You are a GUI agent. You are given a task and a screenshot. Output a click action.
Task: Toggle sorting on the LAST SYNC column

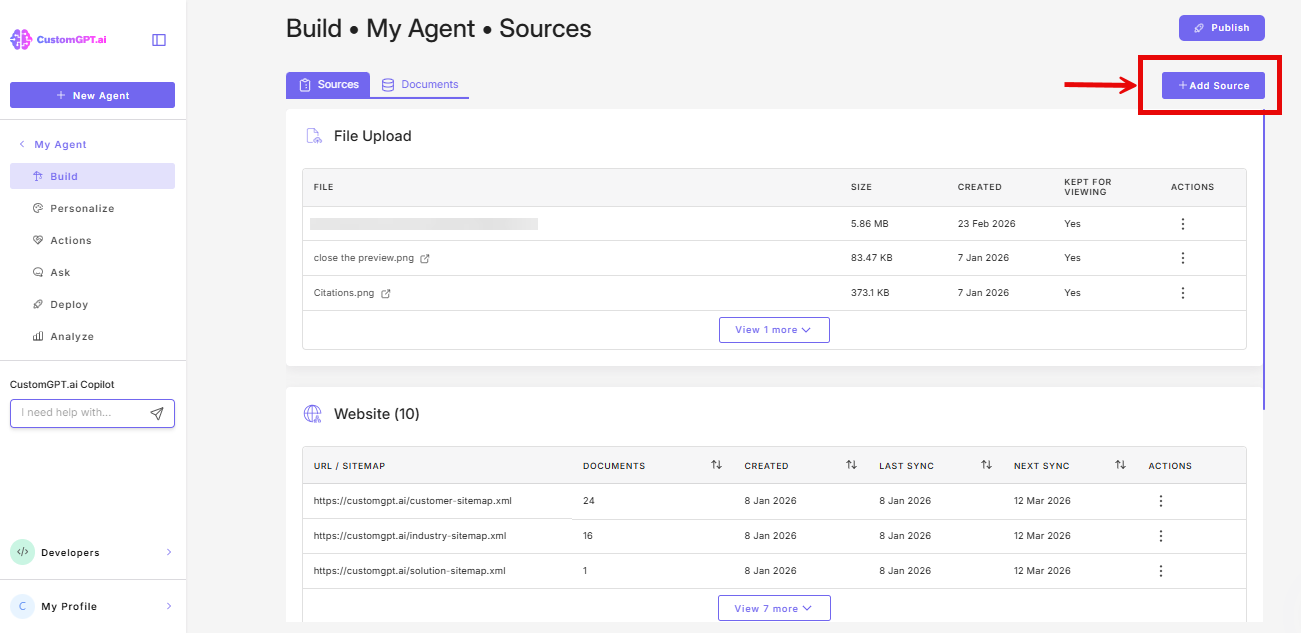[986, 465]
